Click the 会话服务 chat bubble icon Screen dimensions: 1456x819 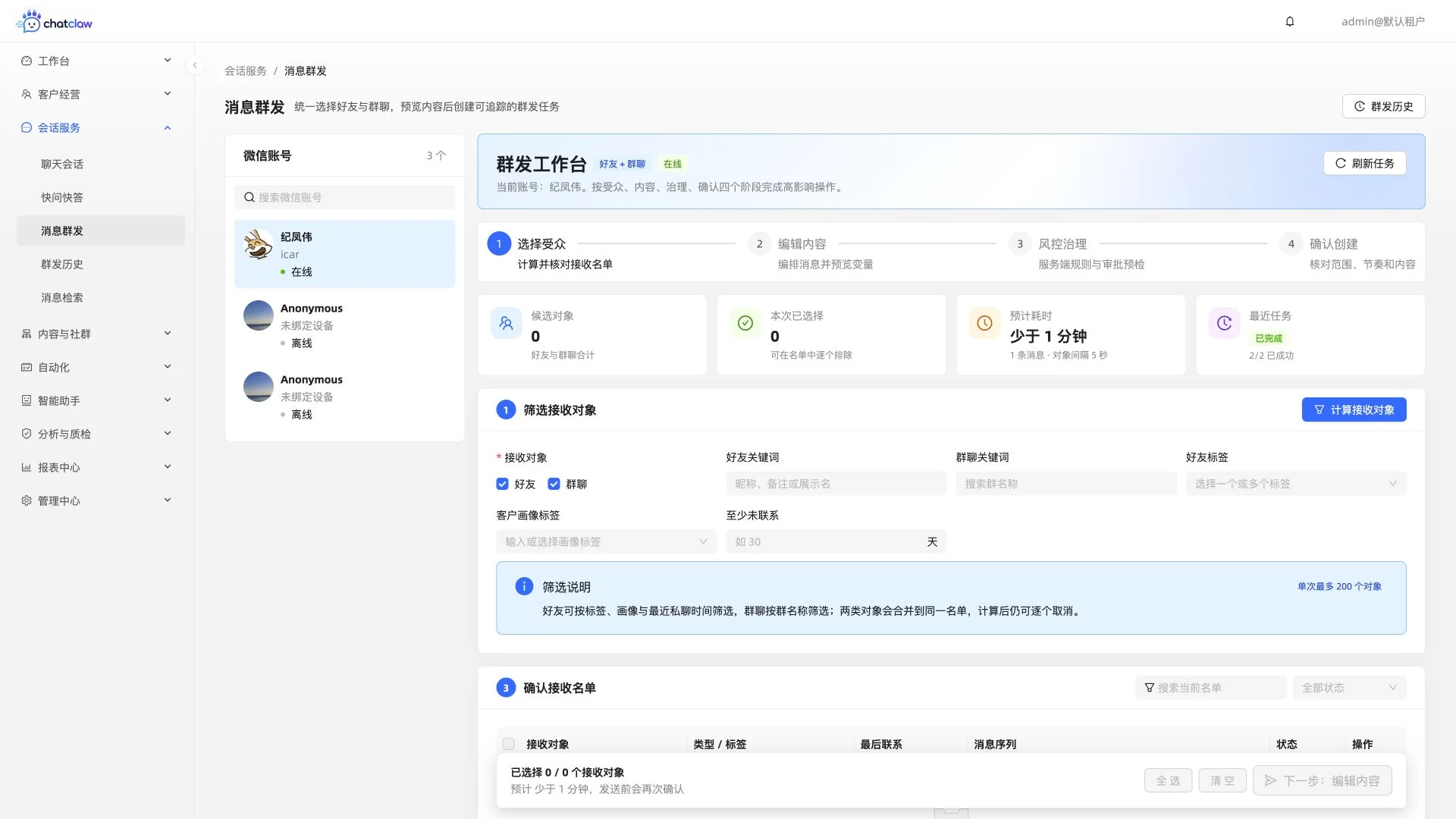tap(27, 127)
